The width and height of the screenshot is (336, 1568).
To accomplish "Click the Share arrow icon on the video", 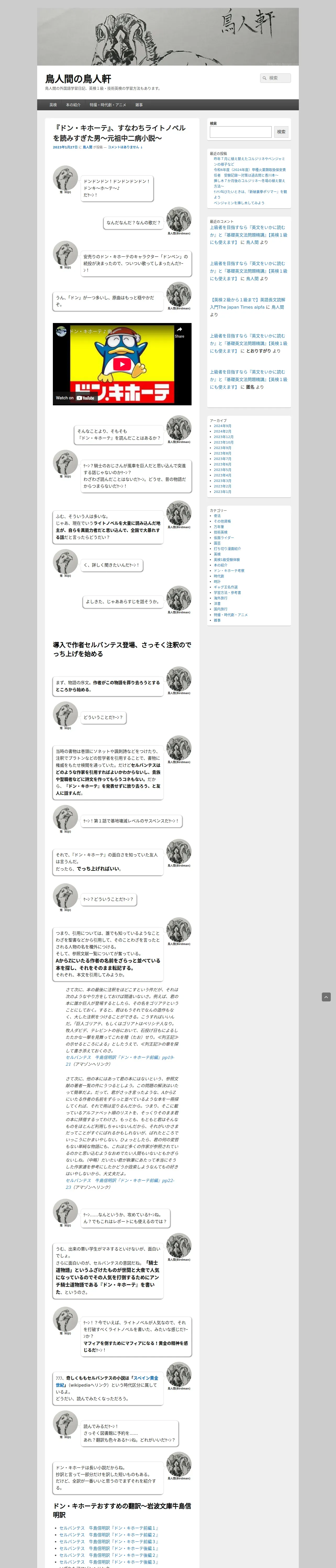I will point(179,329).
